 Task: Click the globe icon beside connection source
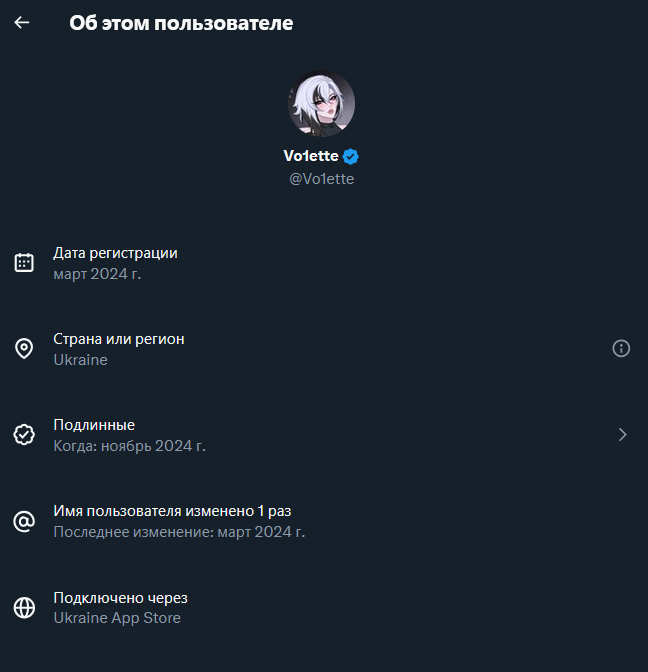click(24, 607)
